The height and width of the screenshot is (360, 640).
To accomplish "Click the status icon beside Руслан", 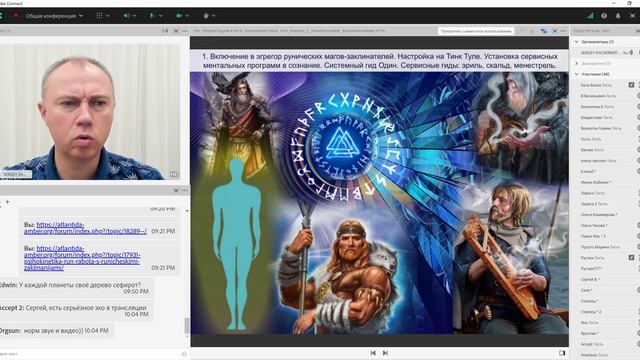I will (631, 258).
